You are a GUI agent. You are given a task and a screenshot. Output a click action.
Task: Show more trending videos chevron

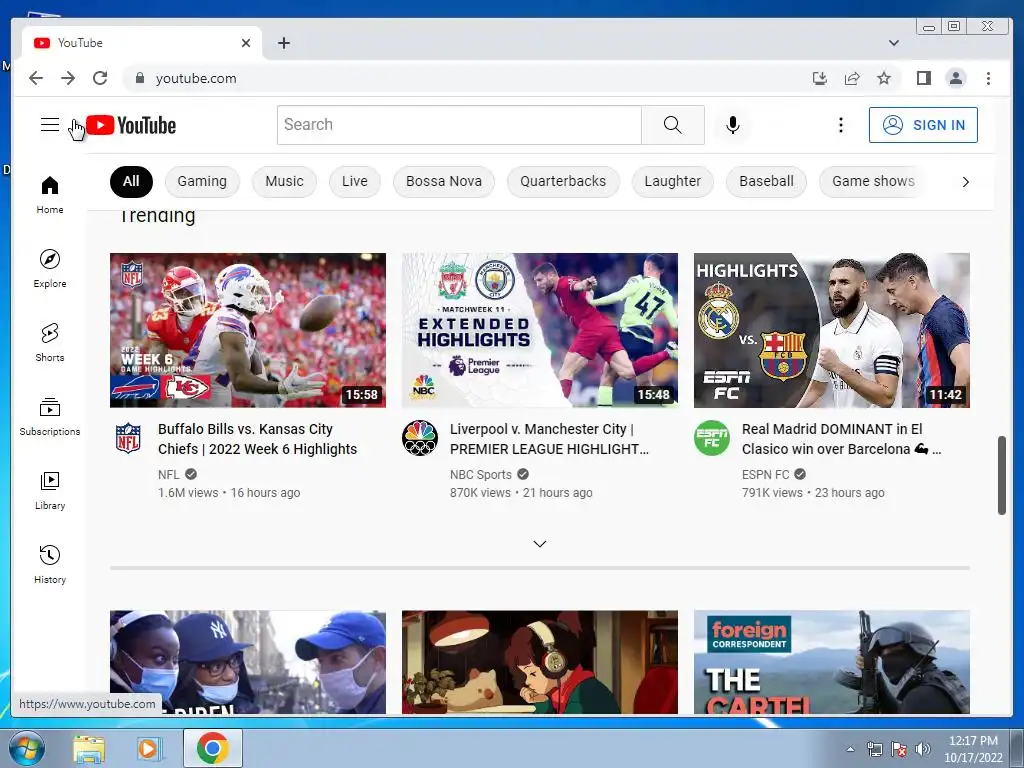(x=539, y=543)
